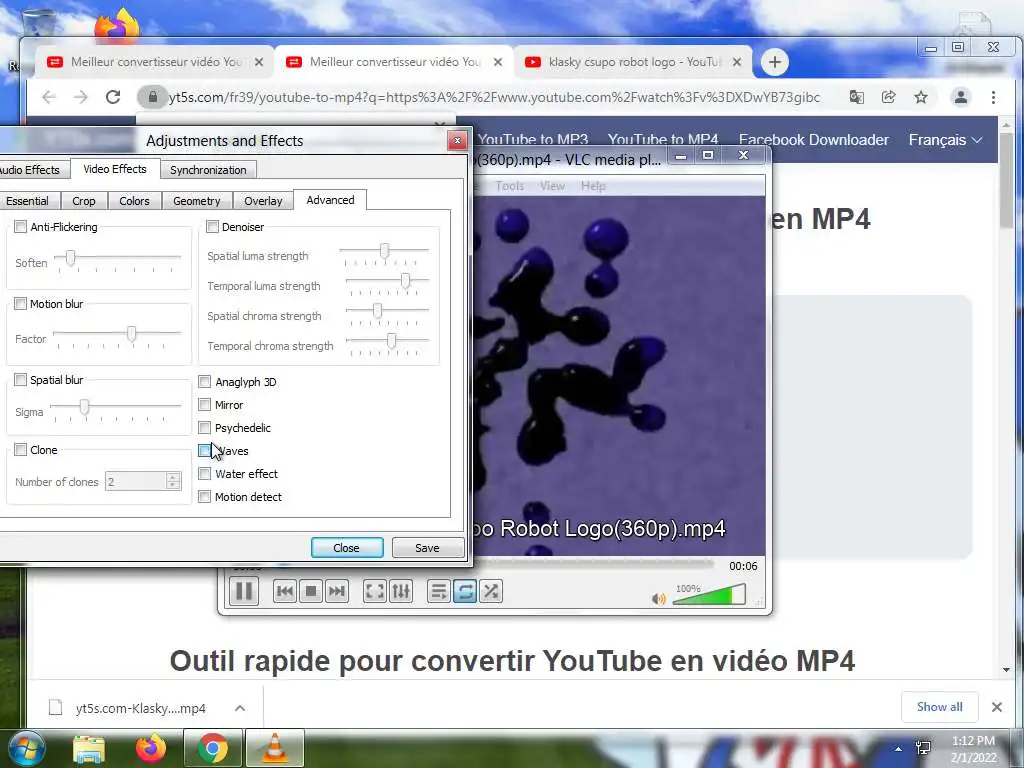Click Spatial luma strength slider

tap(384, 251)
